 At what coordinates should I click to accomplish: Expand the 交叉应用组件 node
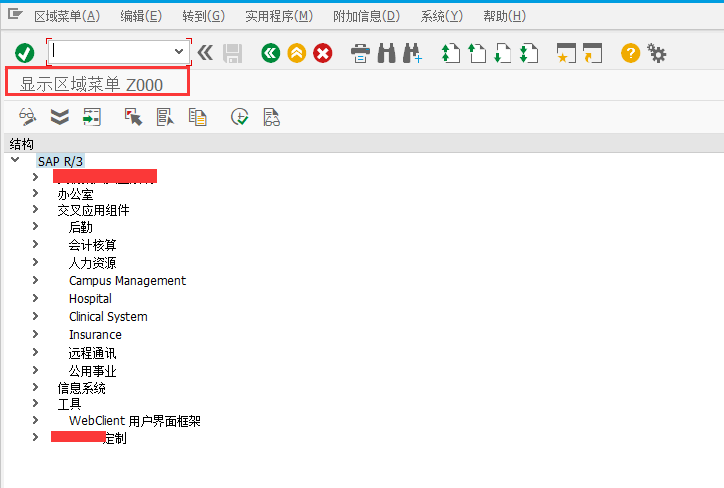click(x=35, y=209)
